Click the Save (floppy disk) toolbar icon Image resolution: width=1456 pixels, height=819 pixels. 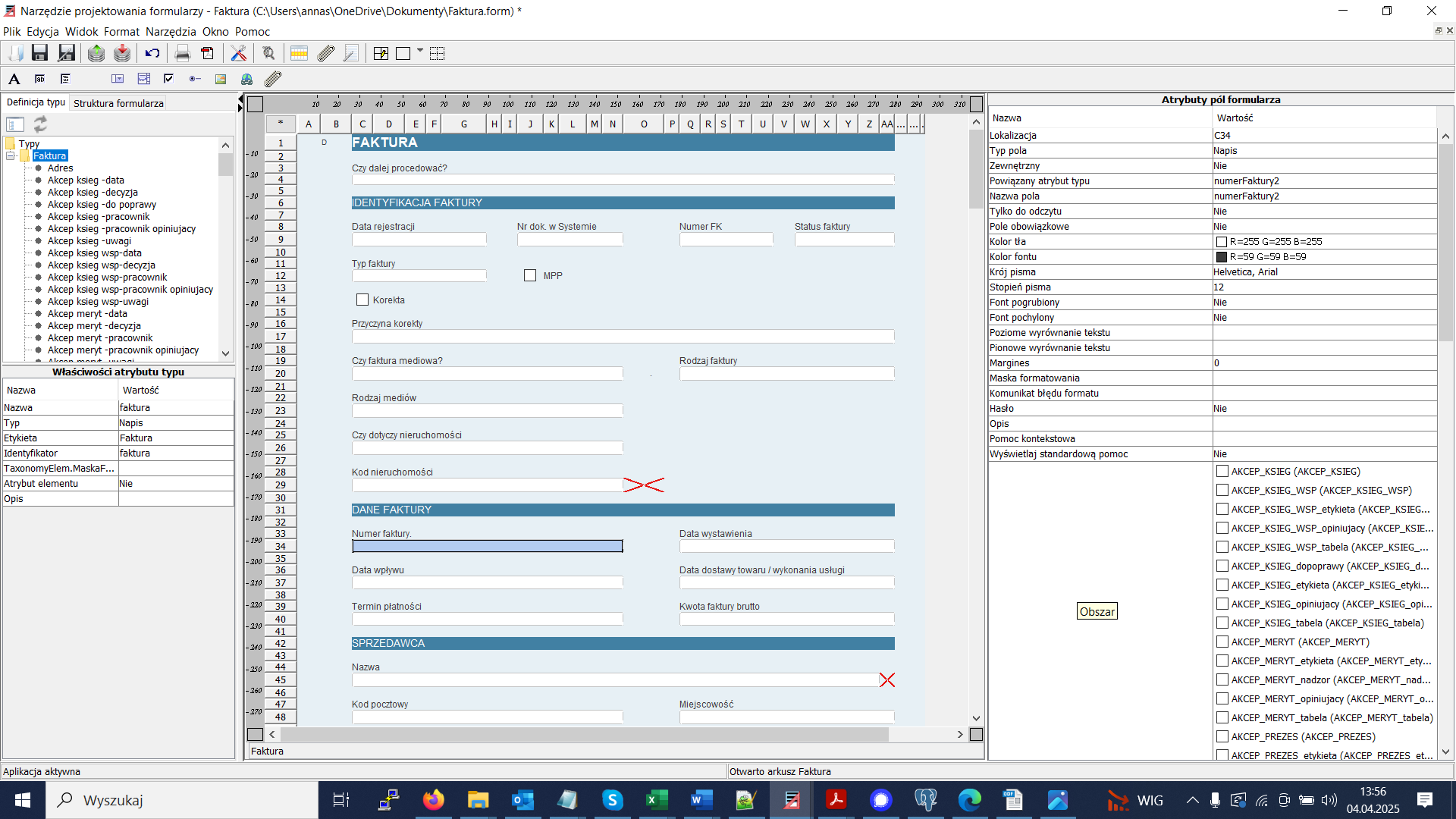coord(39,53)
